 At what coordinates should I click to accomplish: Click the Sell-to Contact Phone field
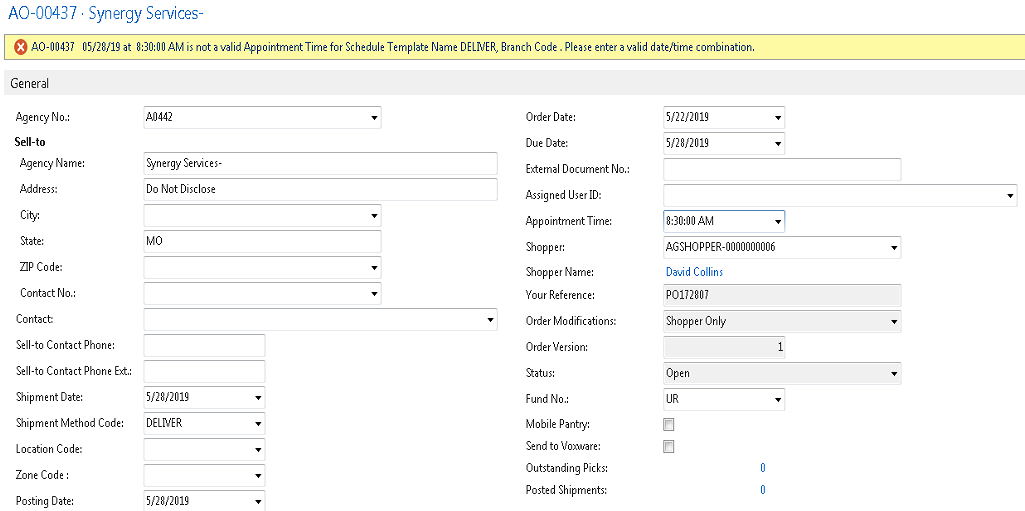[x=204, y=345]
